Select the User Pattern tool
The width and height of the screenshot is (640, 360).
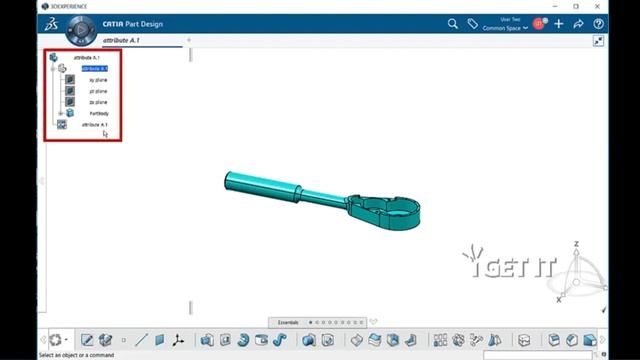coord(476,340)
